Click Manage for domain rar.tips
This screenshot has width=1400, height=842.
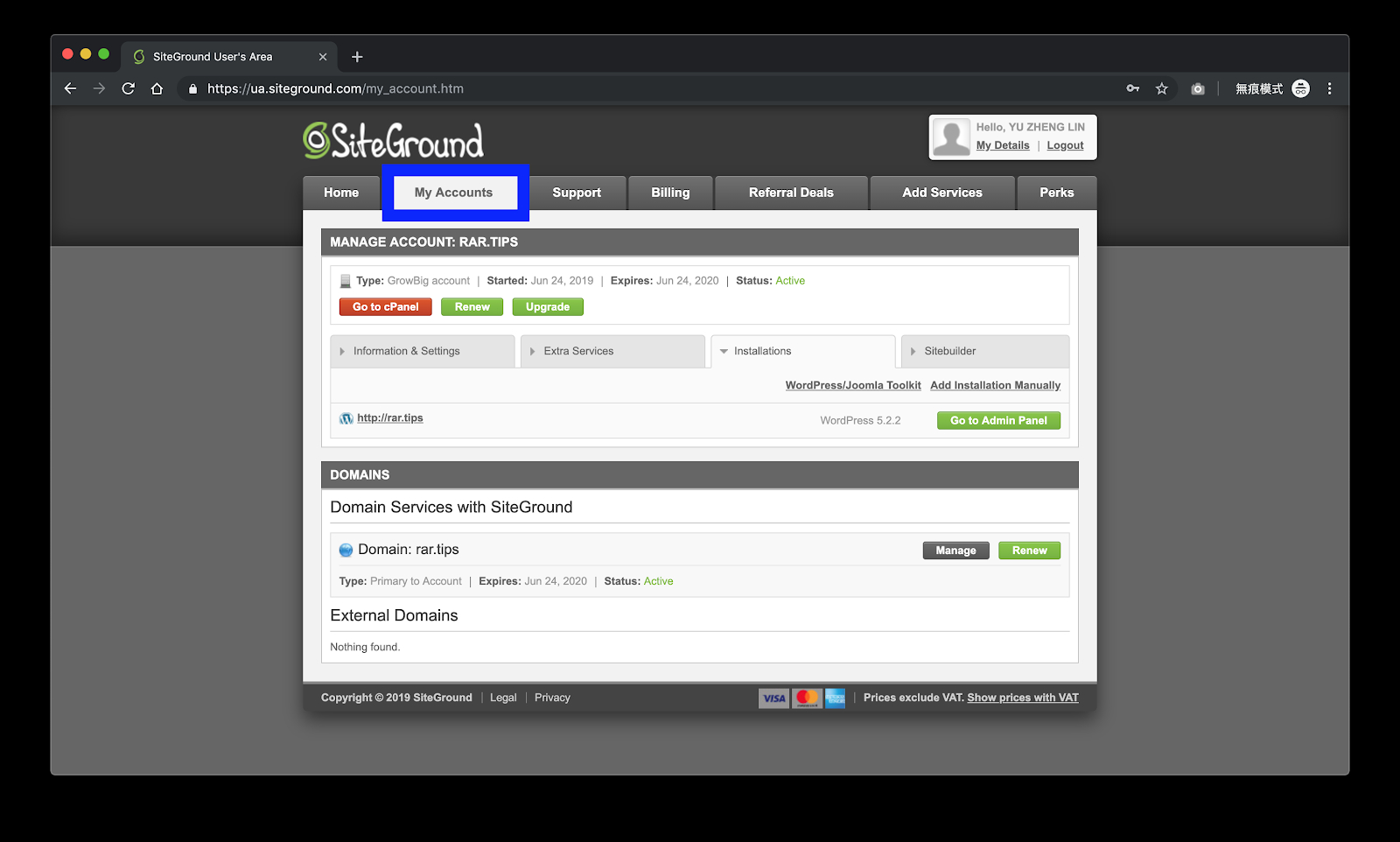coord(955,551)
